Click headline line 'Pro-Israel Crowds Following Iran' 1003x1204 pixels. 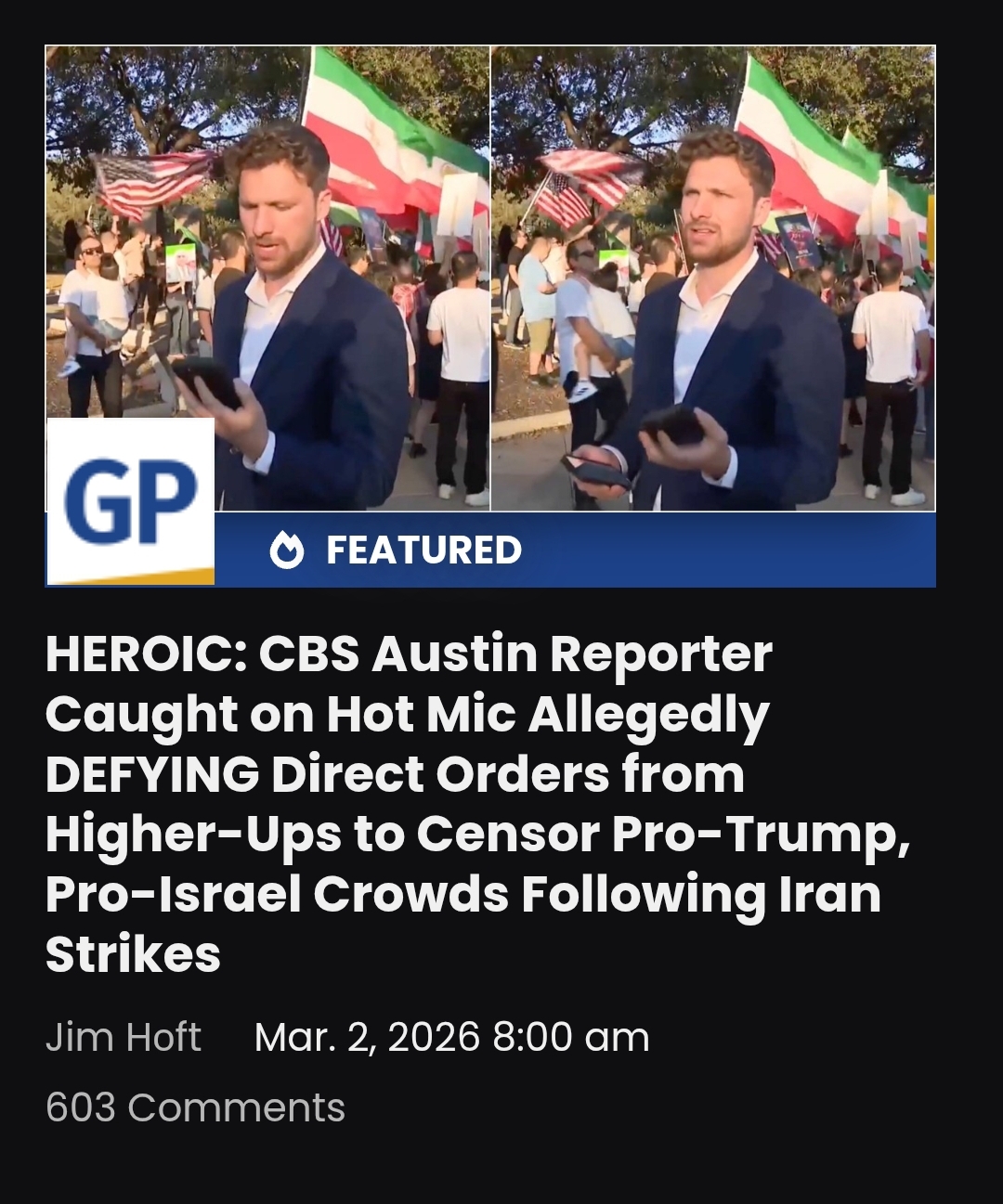[463, 894]
